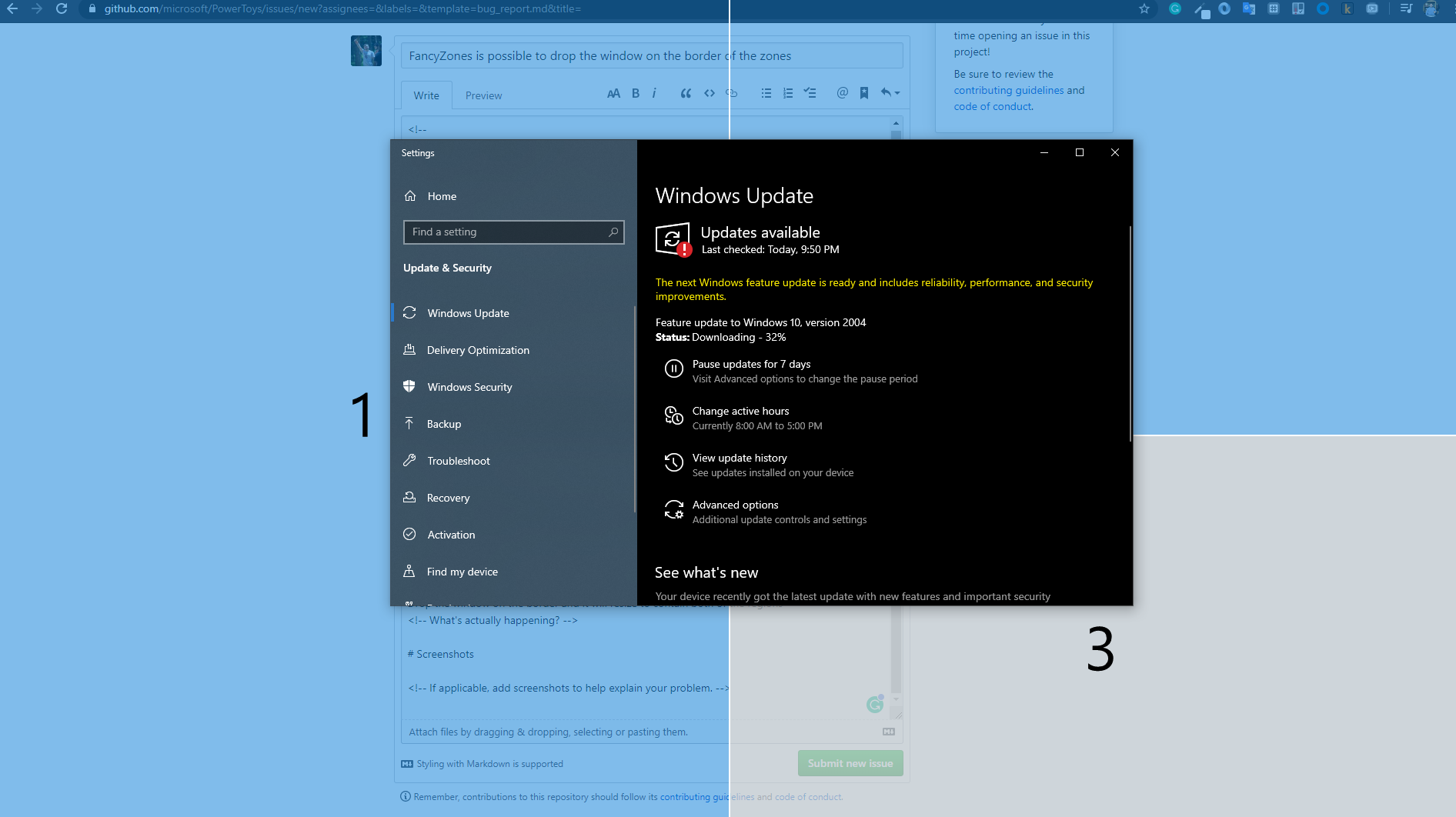Insert a hyperlink into the issue body
1456x817 pixels.
coord(730,93)
